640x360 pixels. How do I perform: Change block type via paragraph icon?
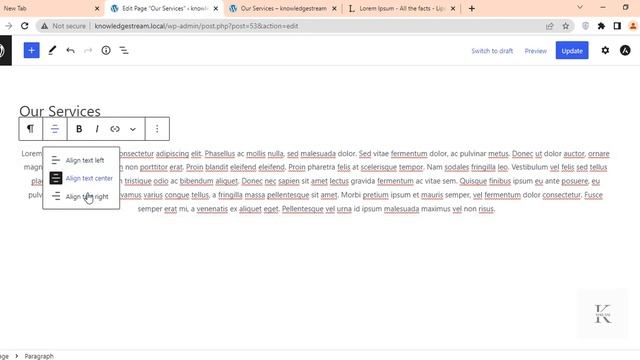coord(31,129)
